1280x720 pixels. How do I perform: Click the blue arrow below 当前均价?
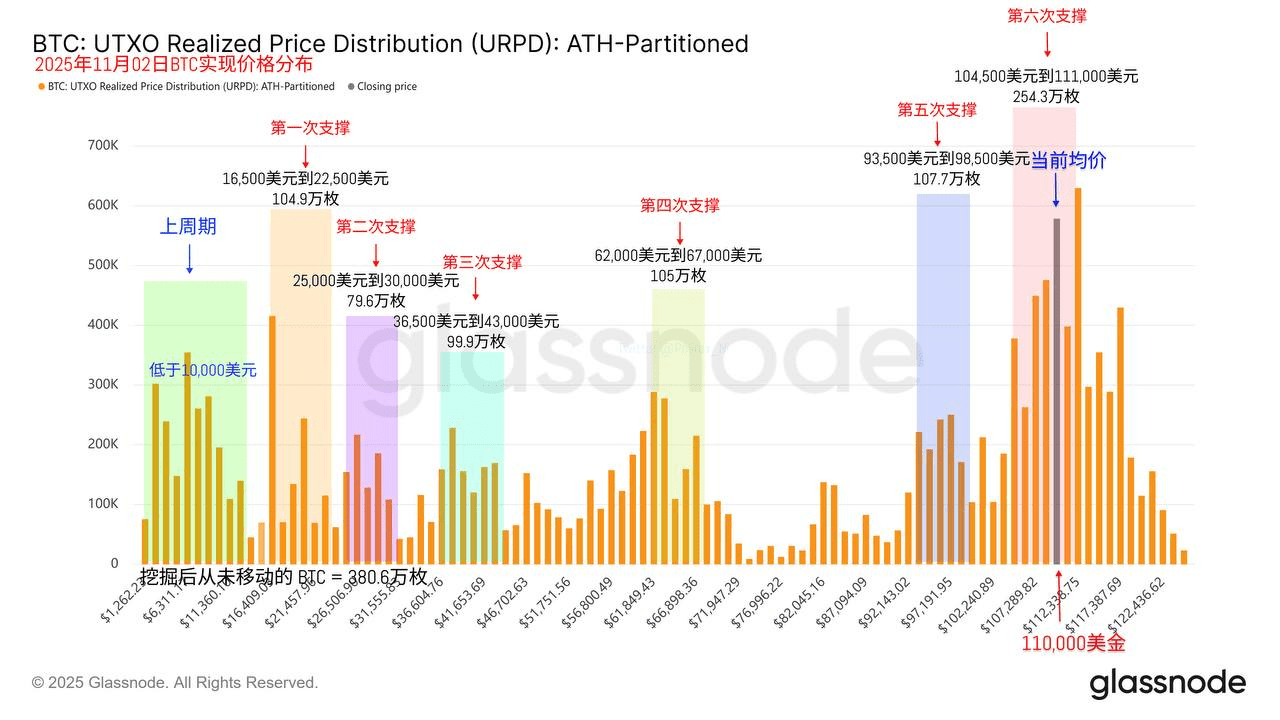click(x=1056, y=190)
